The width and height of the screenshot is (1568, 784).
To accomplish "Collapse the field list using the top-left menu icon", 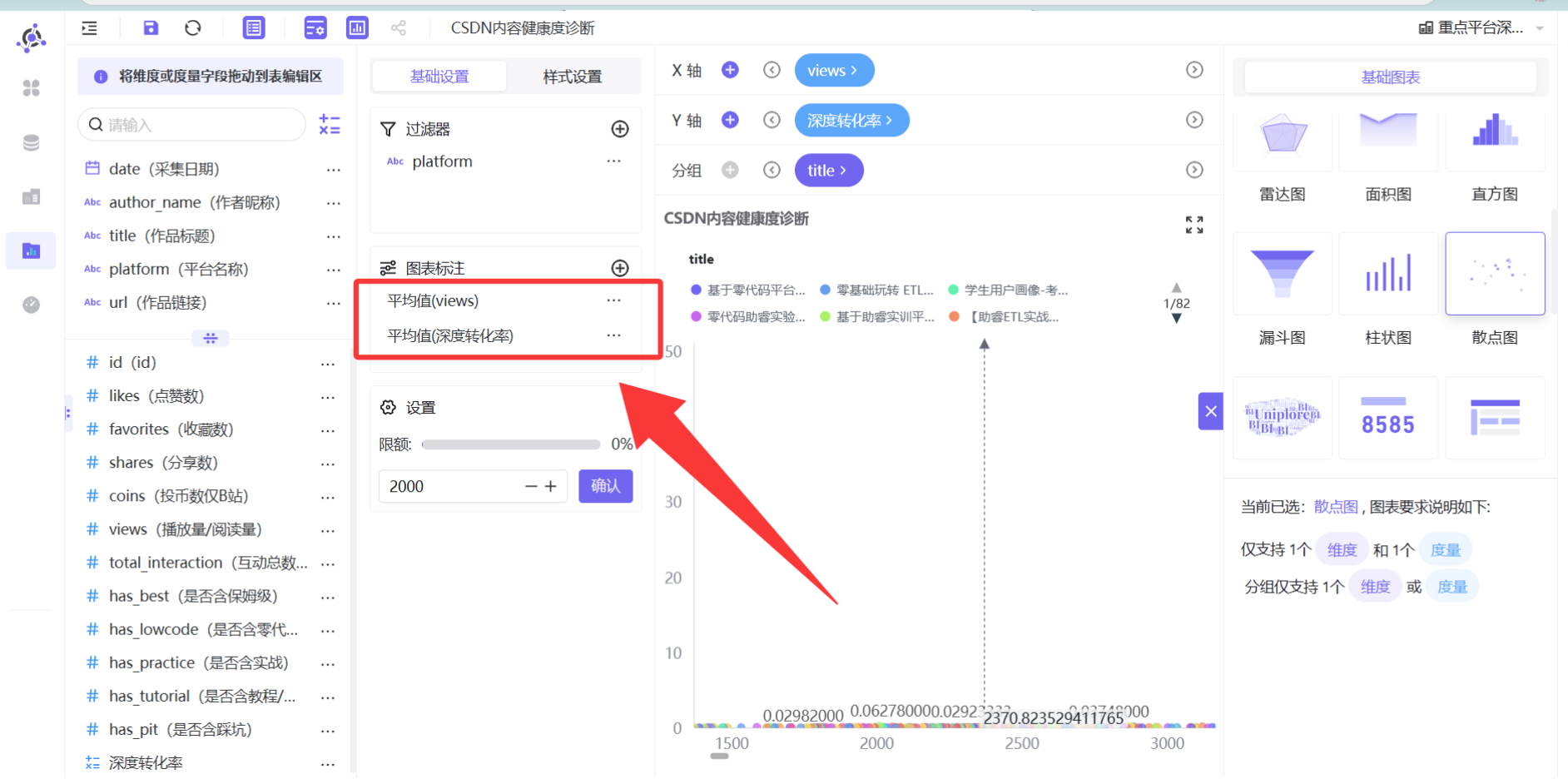I will tap(89, 28).
